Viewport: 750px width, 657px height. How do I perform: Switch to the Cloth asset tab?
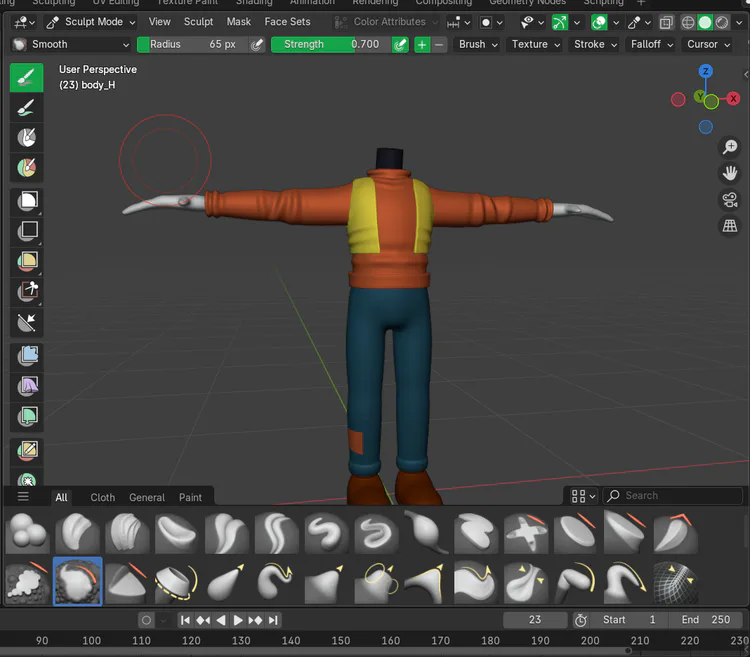(x=103, y=497)
